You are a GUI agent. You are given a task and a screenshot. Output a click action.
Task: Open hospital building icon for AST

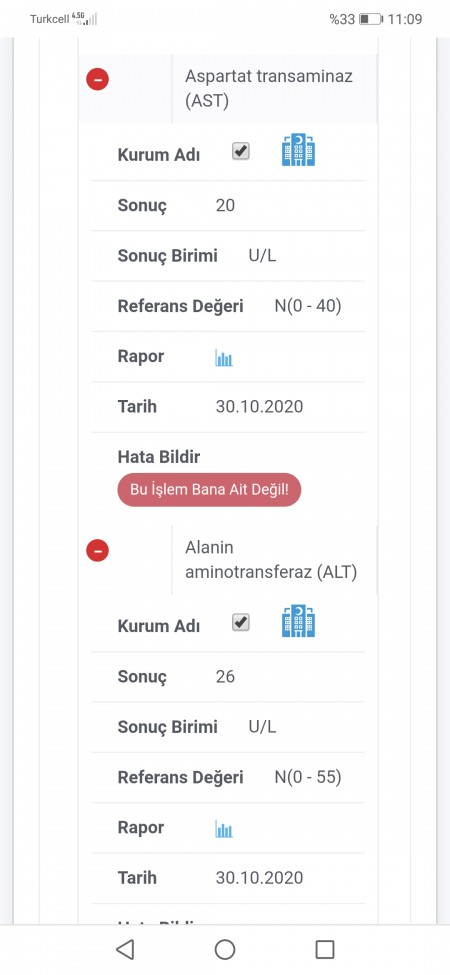point(298,150)
